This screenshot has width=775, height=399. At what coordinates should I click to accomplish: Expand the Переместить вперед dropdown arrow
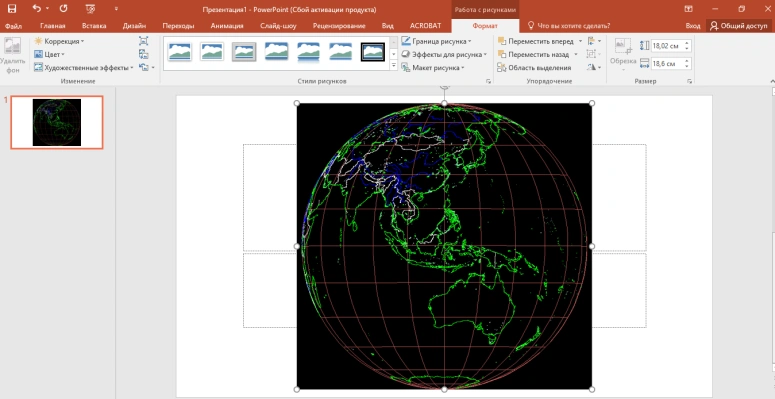click(580, 42)
